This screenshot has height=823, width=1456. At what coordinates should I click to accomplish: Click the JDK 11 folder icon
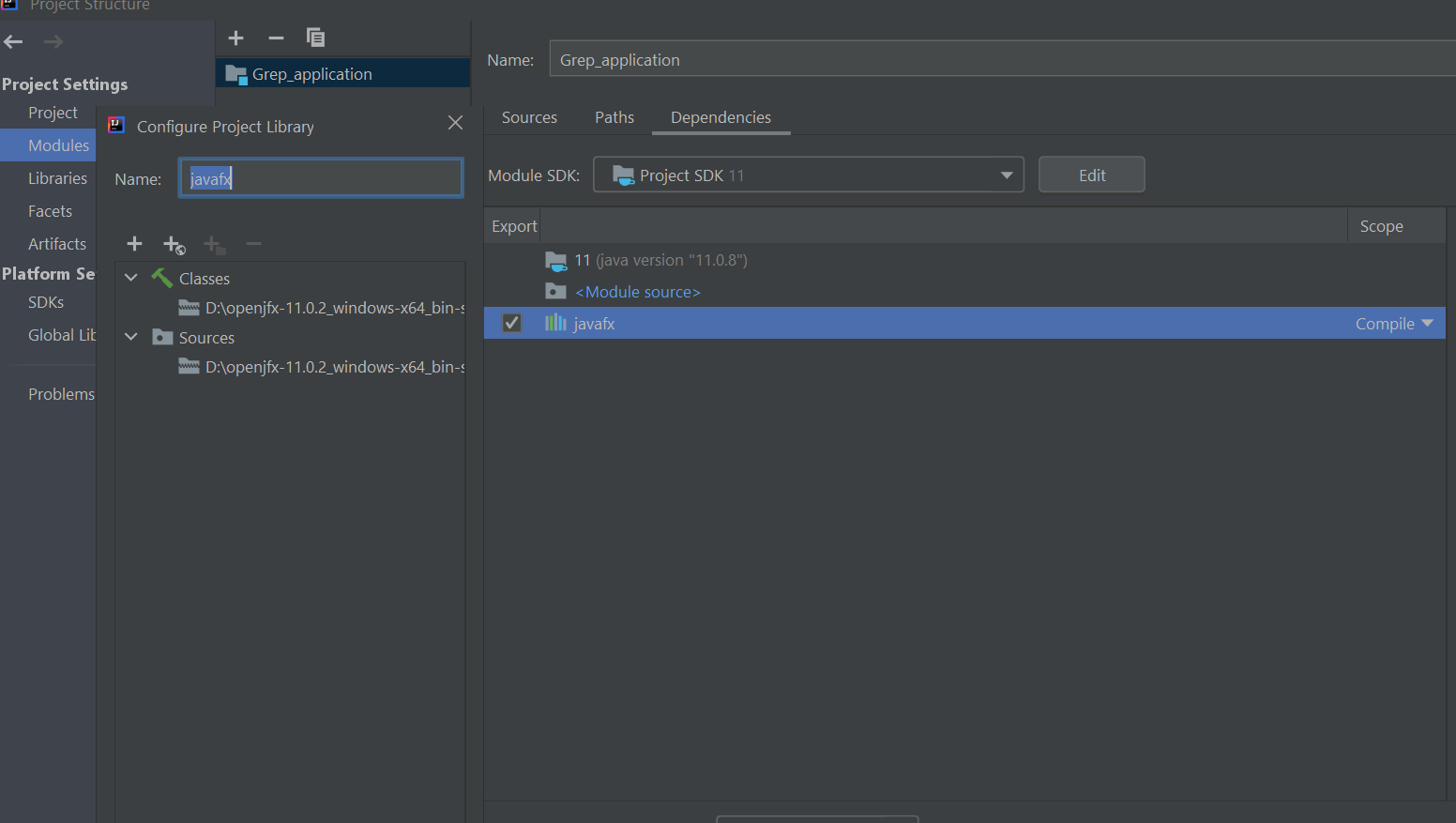(556, 261)
